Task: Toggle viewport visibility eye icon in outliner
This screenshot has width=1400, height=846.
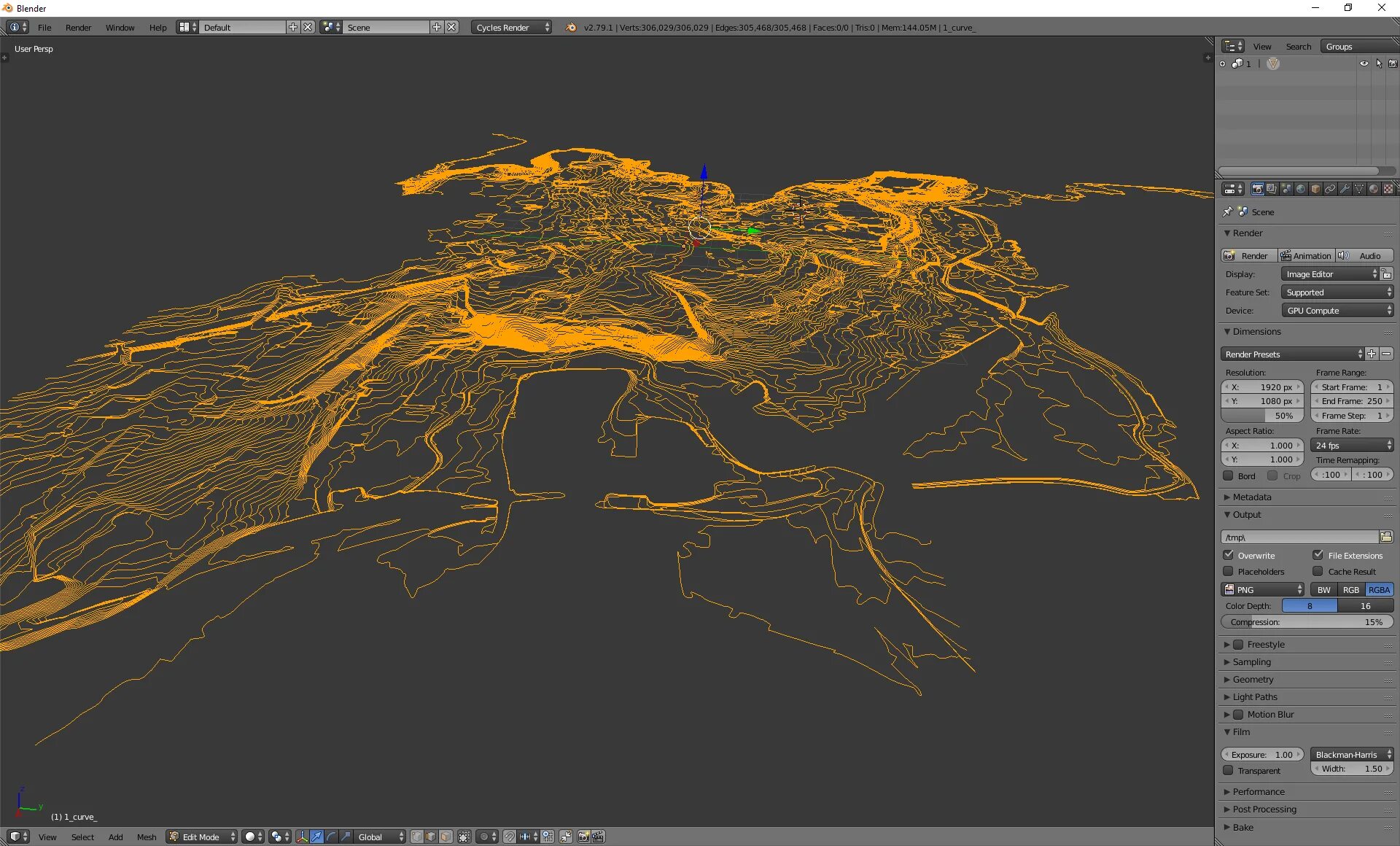Action: click(x=1364, y=63)
